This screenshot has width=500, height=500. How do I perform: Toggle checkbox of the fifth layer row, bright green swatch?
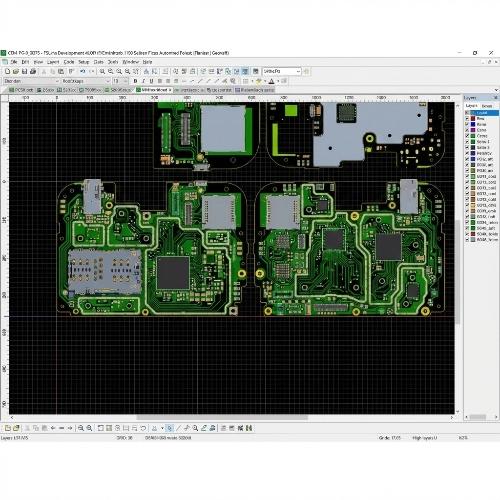(x=467, y=136)
